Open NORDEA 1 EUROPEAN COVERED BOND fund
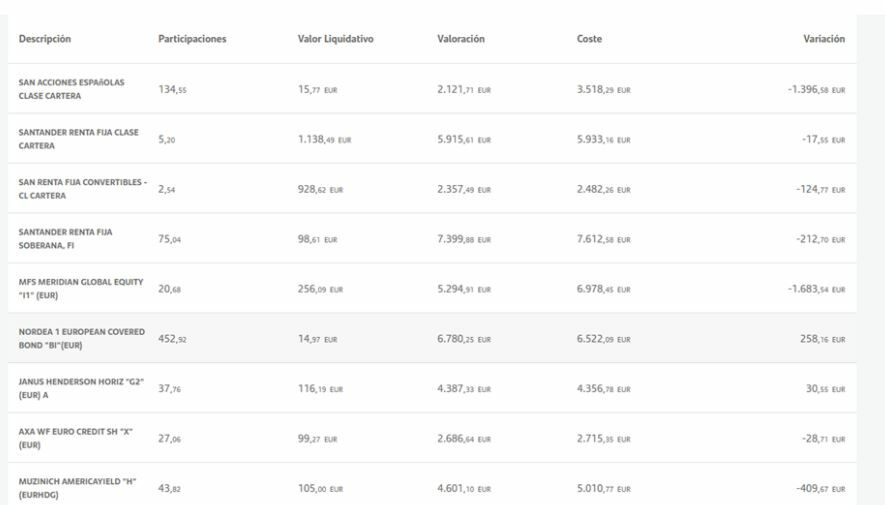 coord(81,338)
